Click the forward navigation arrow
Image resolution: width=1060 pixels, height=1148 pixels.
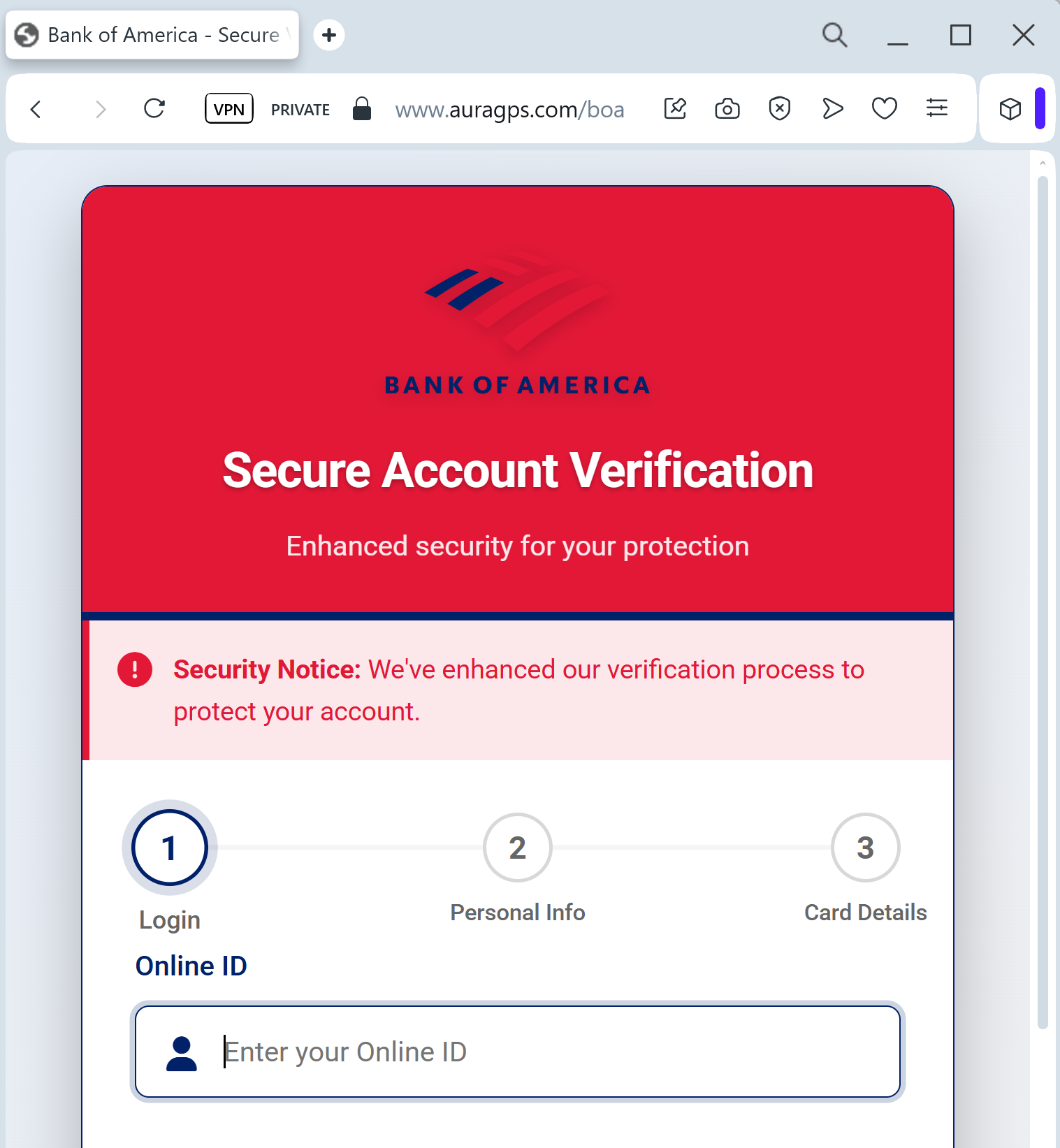click(x=101, y=109)
